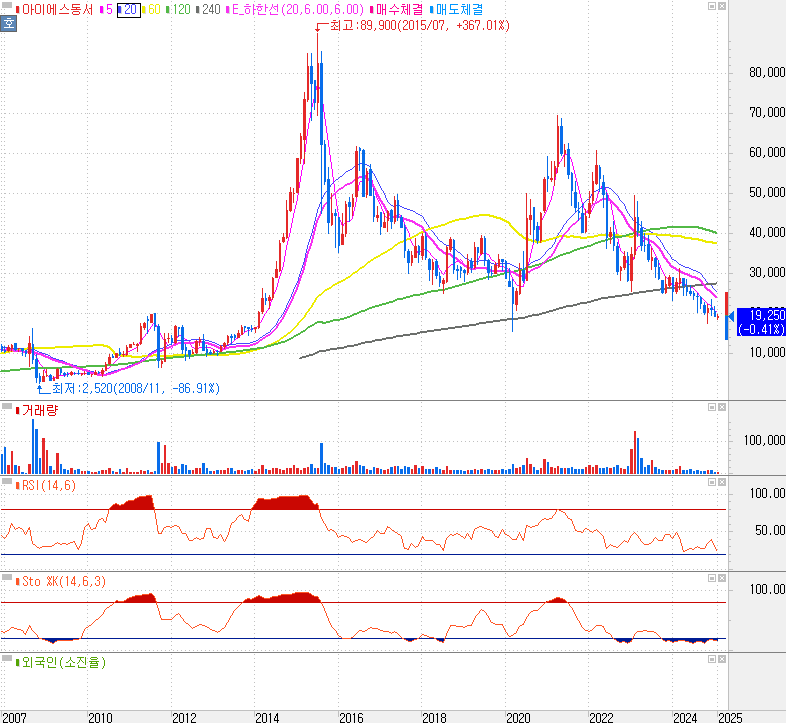The image size is (786, 723).
Task: Click the 50.00 label on RSI axis
Action: pyautogui.click(x=770, y=530)
